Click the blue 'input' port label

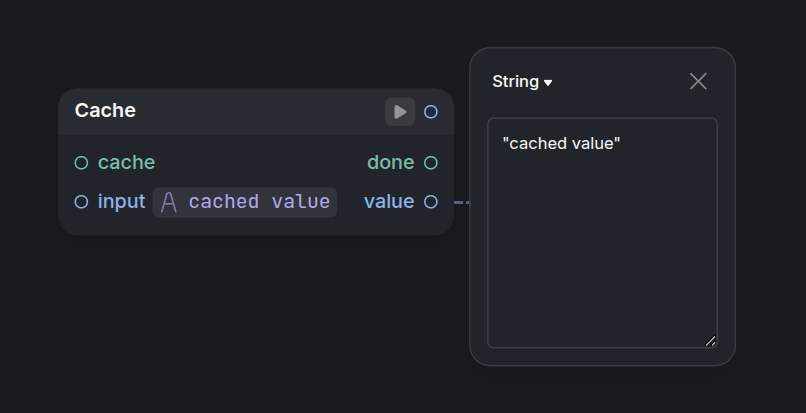[121, 202]
